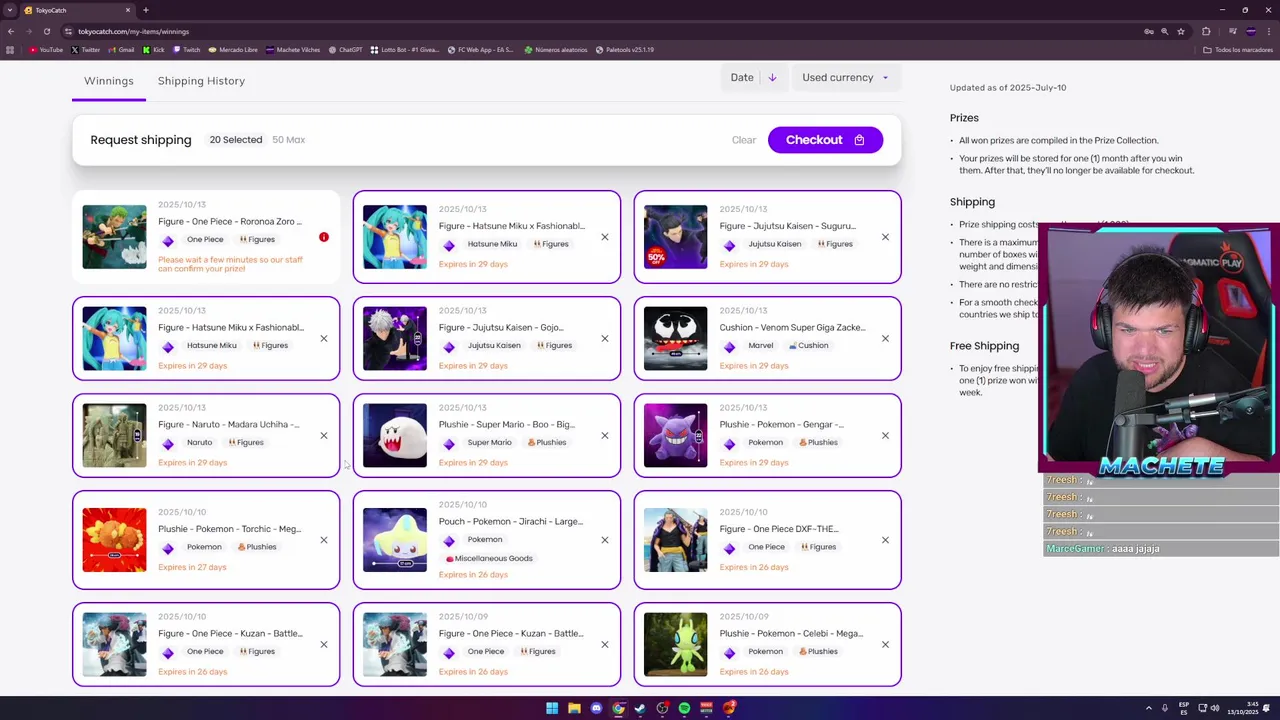Open the Twitter bookmark

(x=86, y=50)
